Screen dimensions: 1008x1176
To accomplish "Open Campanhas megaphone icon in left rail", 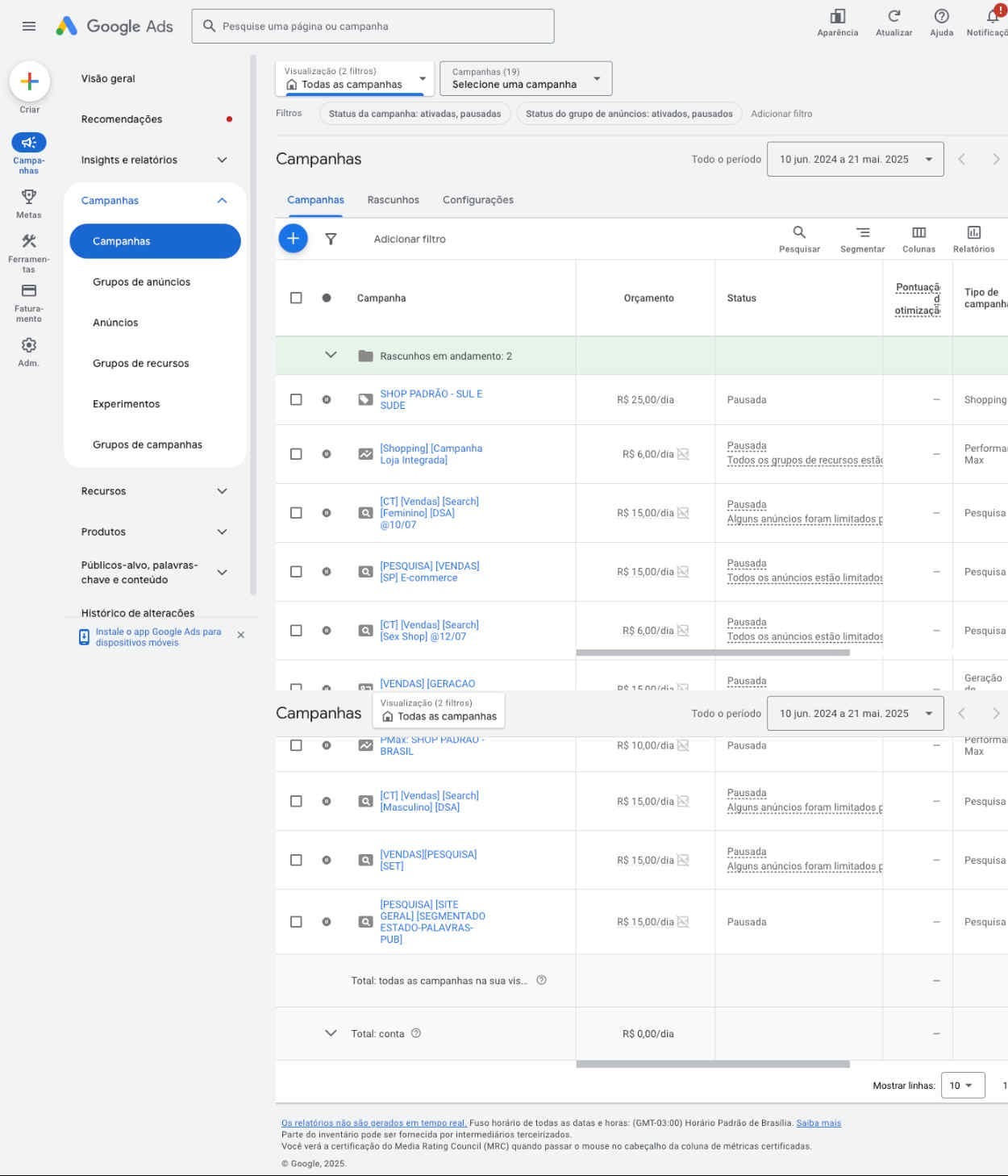I will click(29, 143).
